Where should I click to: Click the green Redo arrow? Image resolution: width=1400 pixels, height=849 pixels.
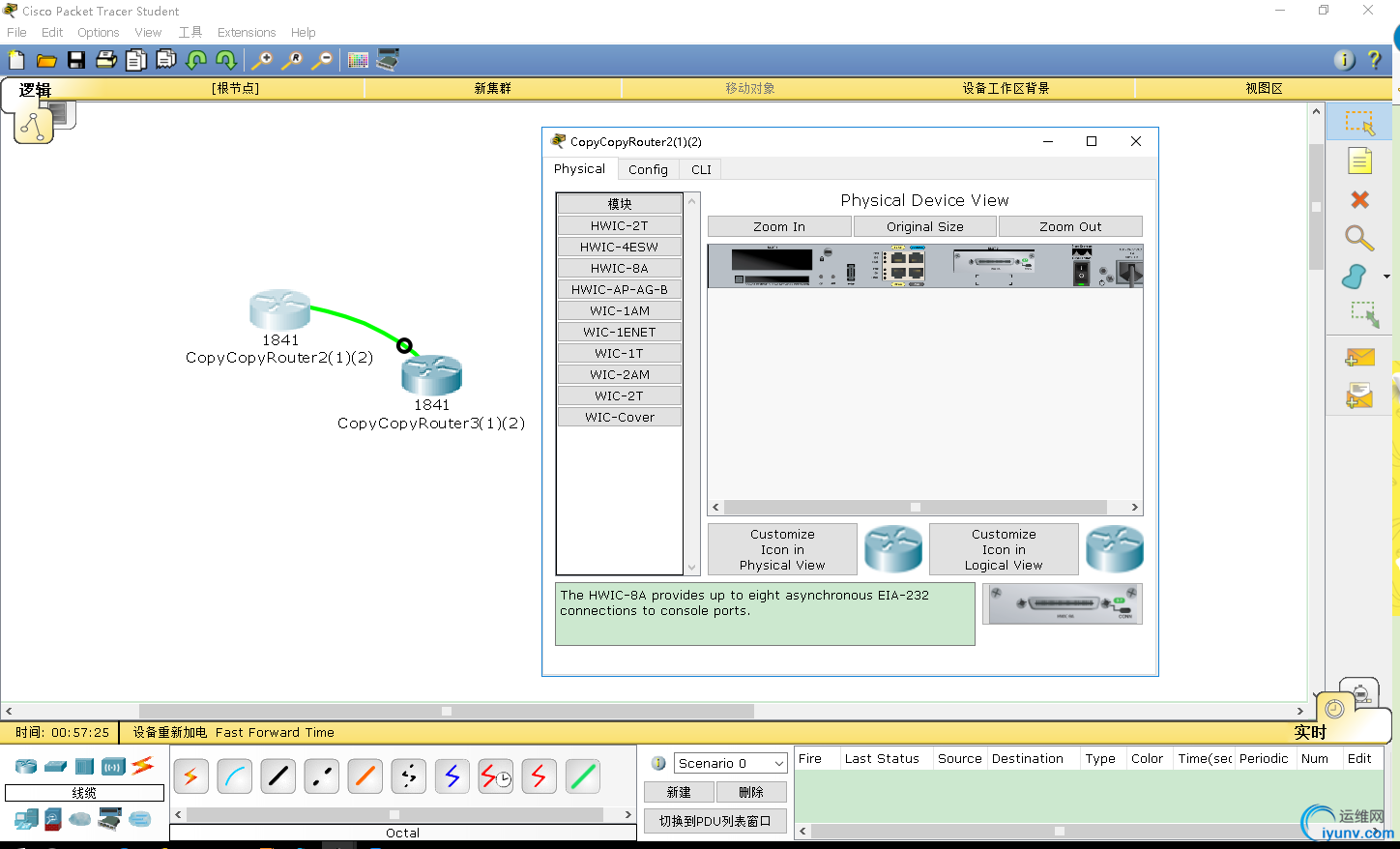click(x=226, y=60)
